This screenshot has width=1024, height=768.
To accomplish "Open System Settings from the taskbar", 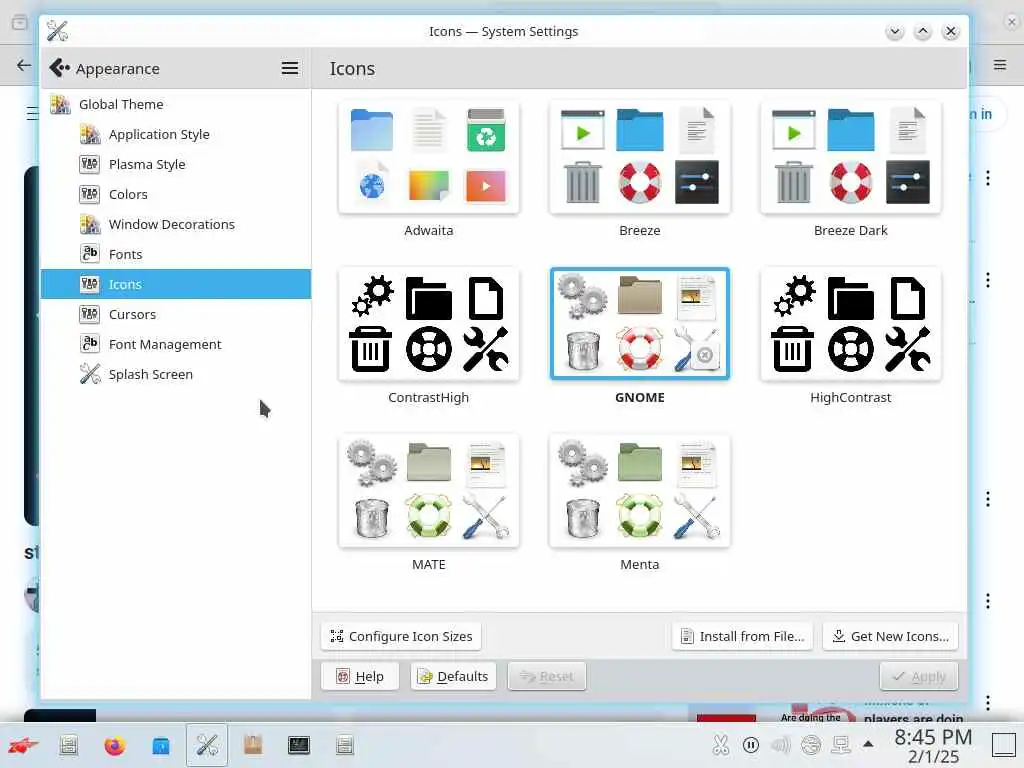I will point(207,745).
